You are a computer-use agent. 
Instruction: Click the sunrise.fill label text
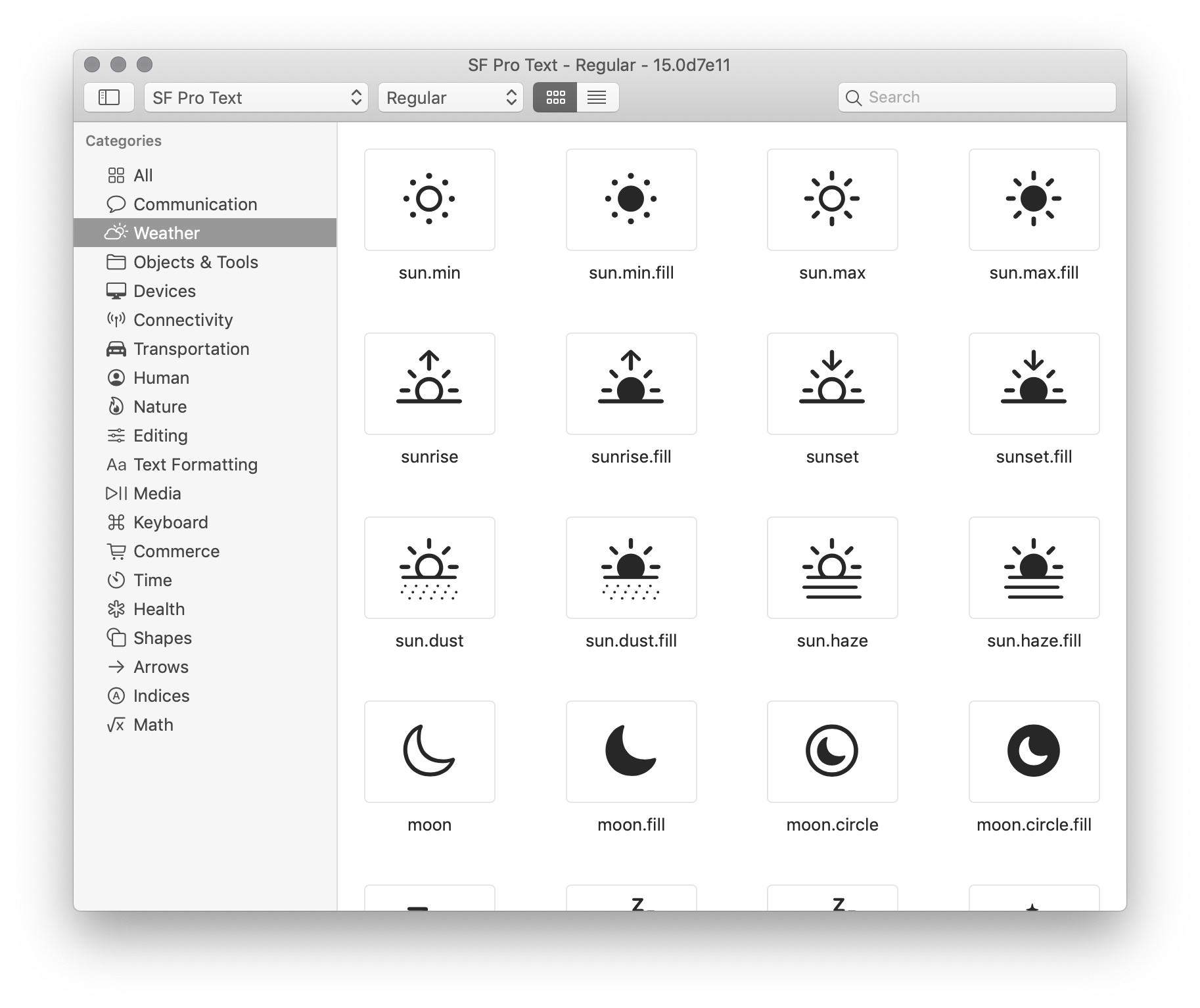click(631, 457)
